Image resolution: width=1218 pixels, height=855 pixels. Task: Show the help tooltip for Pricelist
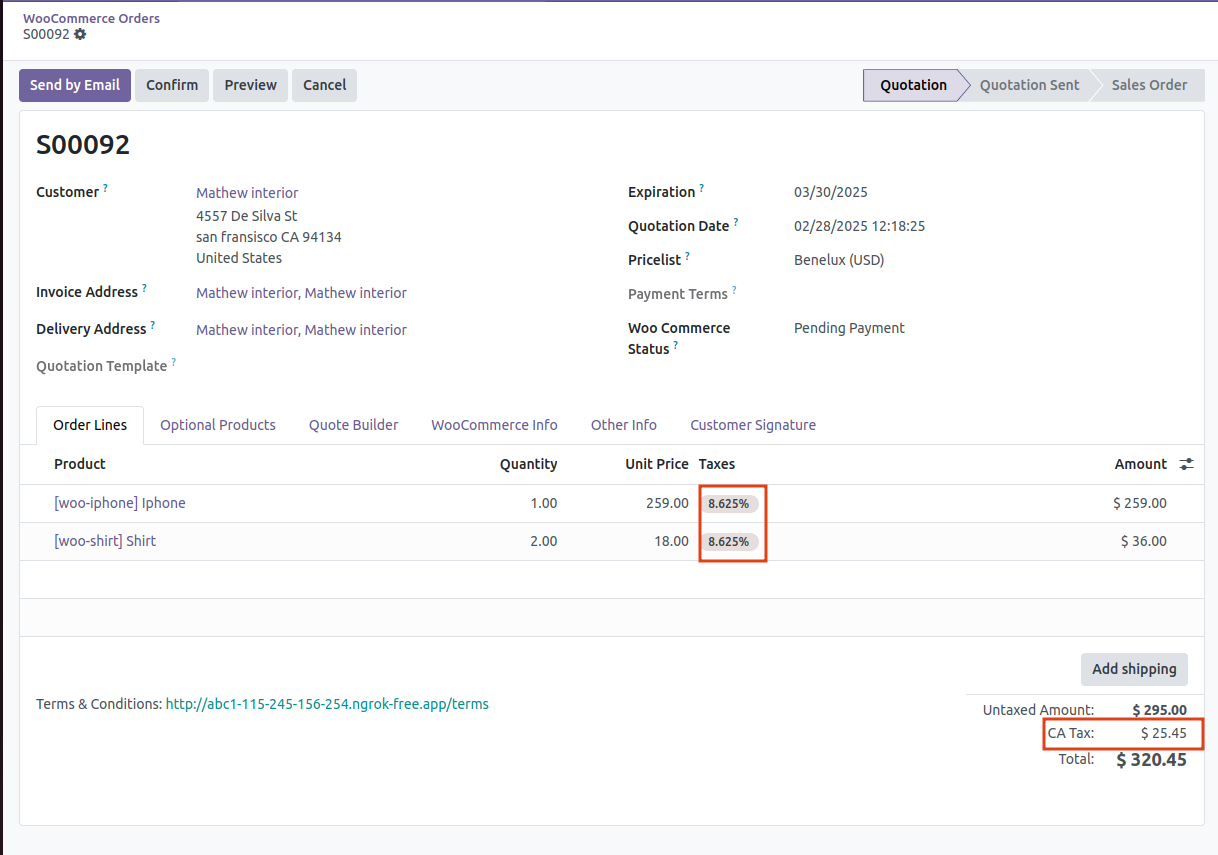coord(687,256)
